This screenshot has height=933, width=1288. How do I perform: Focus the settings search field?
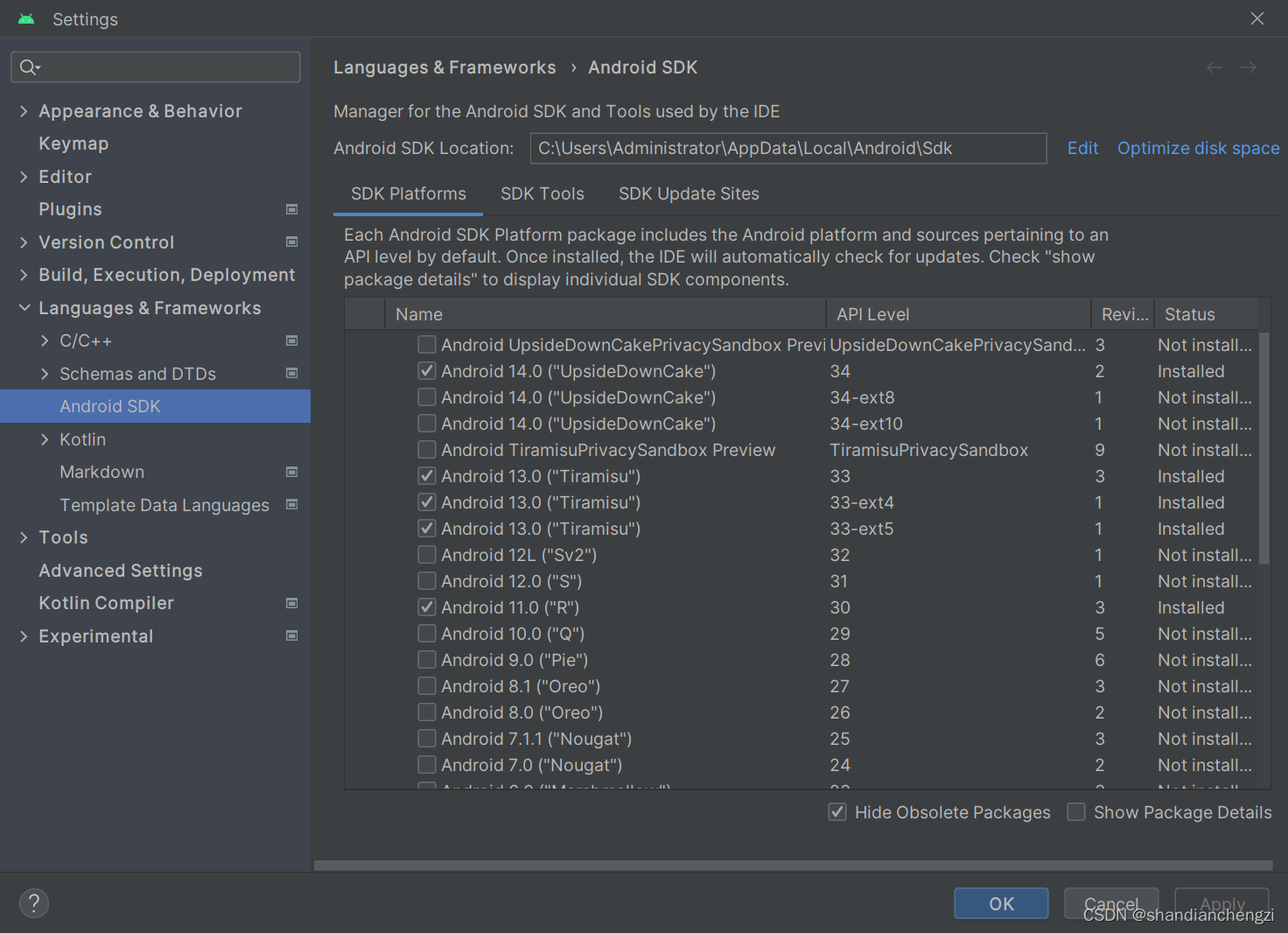[156, 67]
